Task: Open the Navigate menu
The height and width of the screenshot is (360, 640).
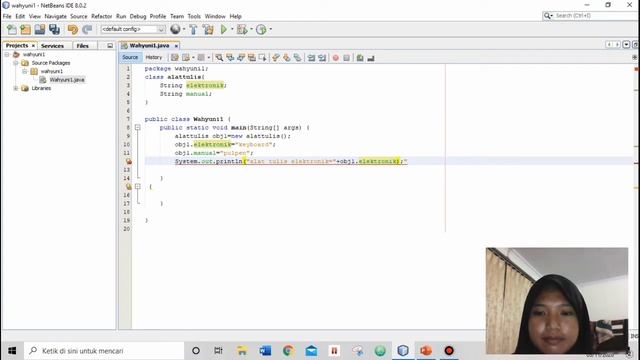Action: 56,16
